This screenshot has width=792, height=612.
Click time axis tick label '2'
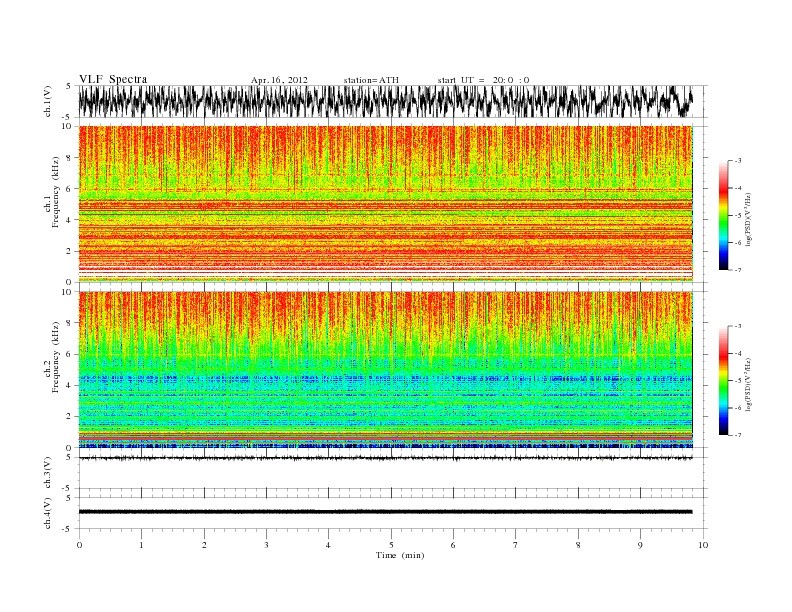[204, 545]
